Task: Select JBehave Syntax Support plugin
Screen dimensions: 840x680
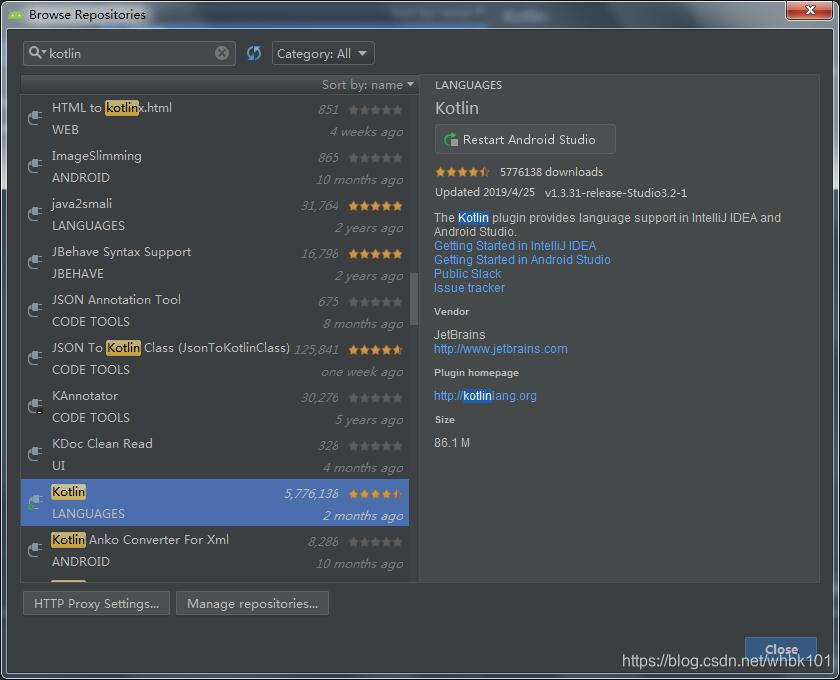Action: [x=215, y=263]
